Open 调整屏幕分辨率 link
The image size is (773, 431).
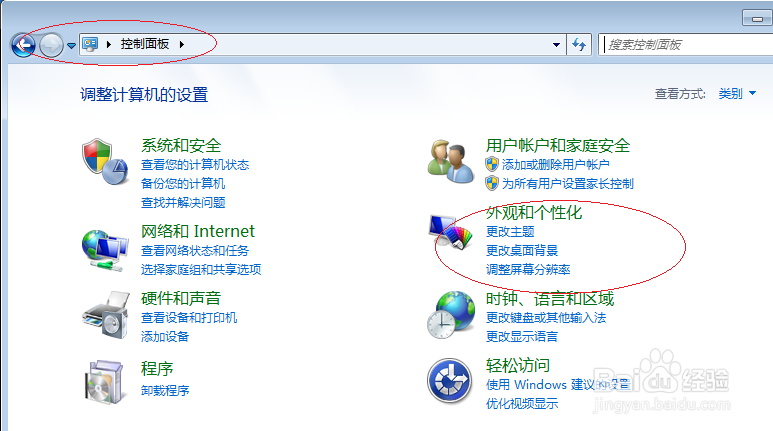(528, 269)
